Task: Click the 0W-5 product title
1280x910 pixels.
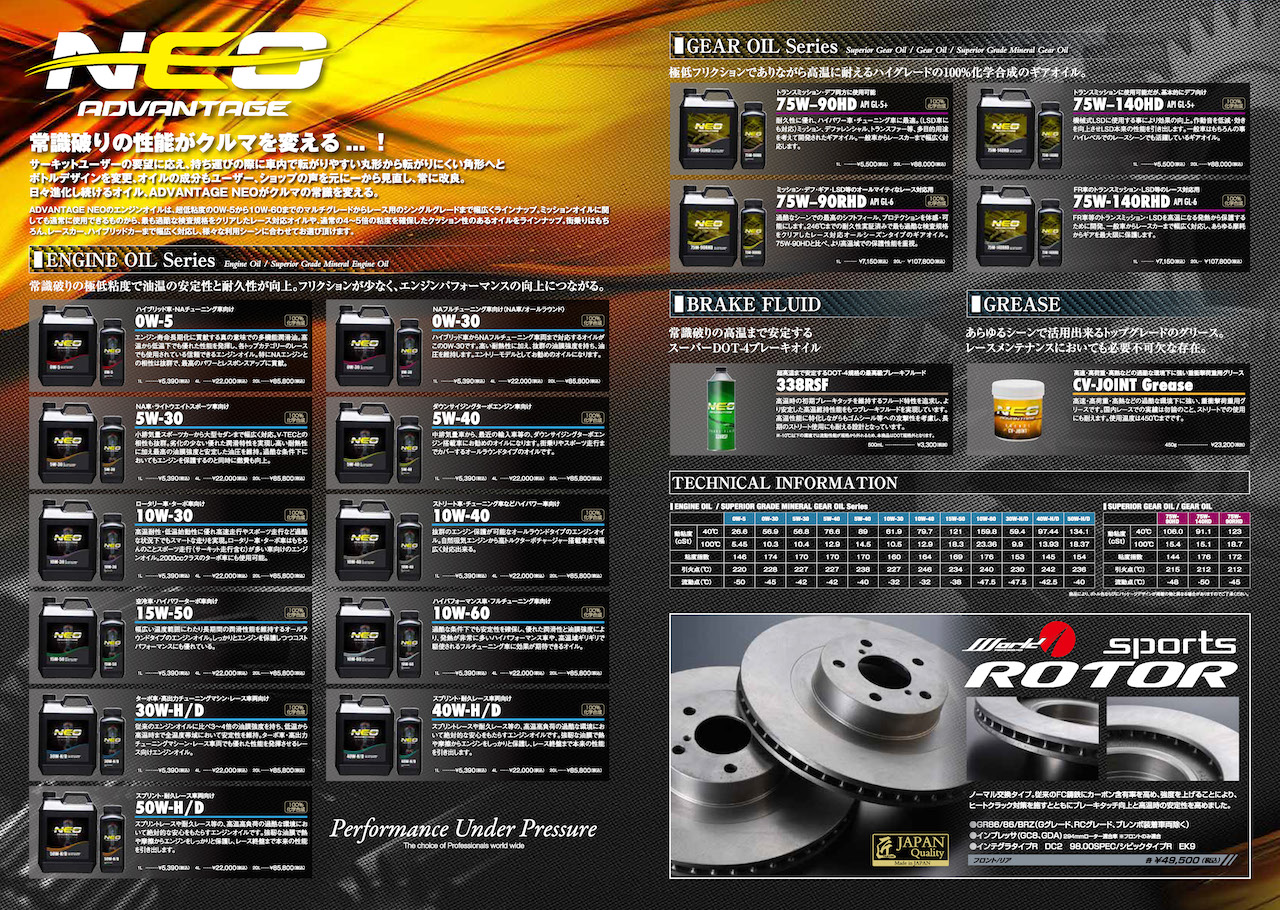Action: [155, 322]
